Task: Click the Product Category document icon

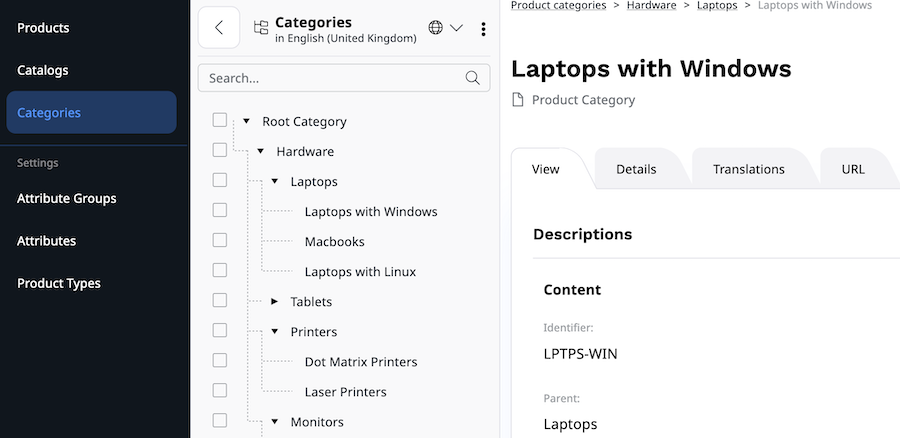Action: coord(517,100)
